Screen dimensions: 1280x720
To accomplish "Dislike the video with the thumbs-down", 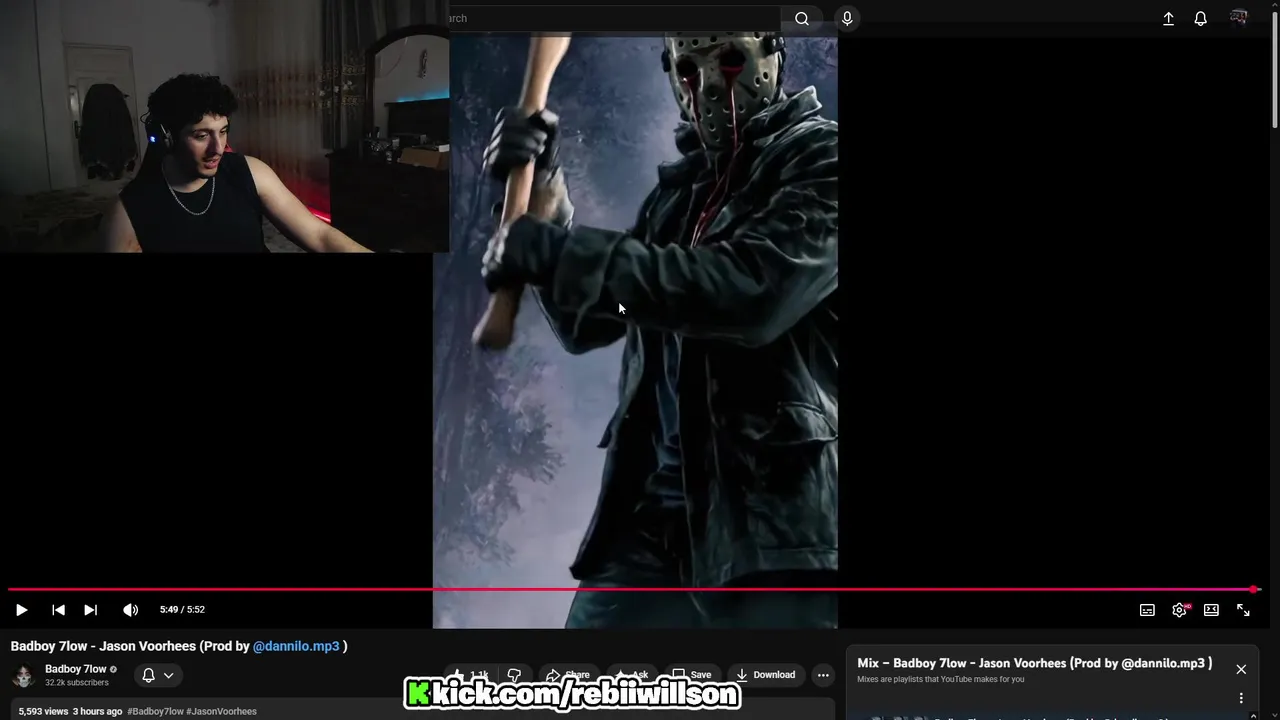I will (x=514, y=675).
